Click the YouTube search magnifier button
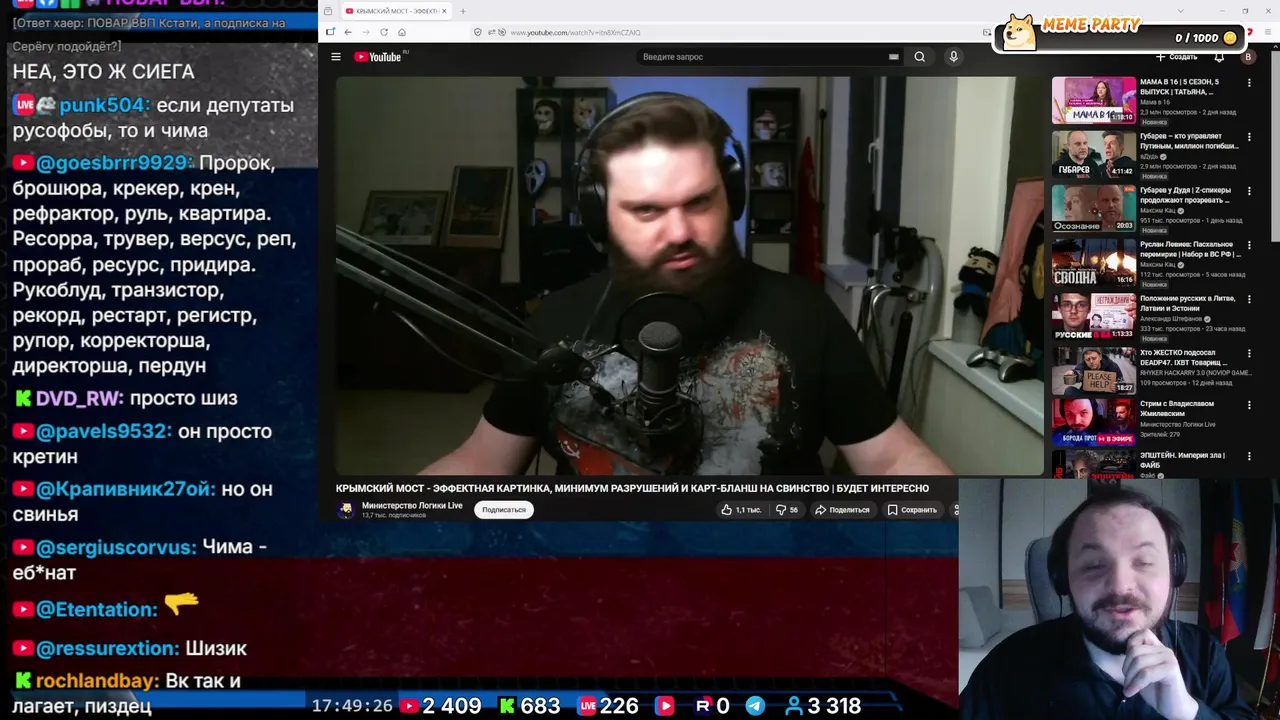 click(x=919, y=57)
